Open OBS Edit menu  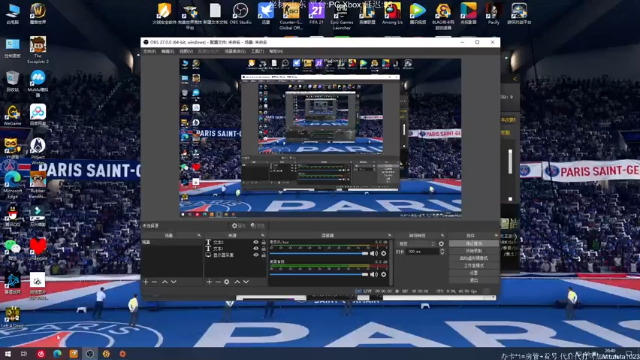tap(168, 51)
